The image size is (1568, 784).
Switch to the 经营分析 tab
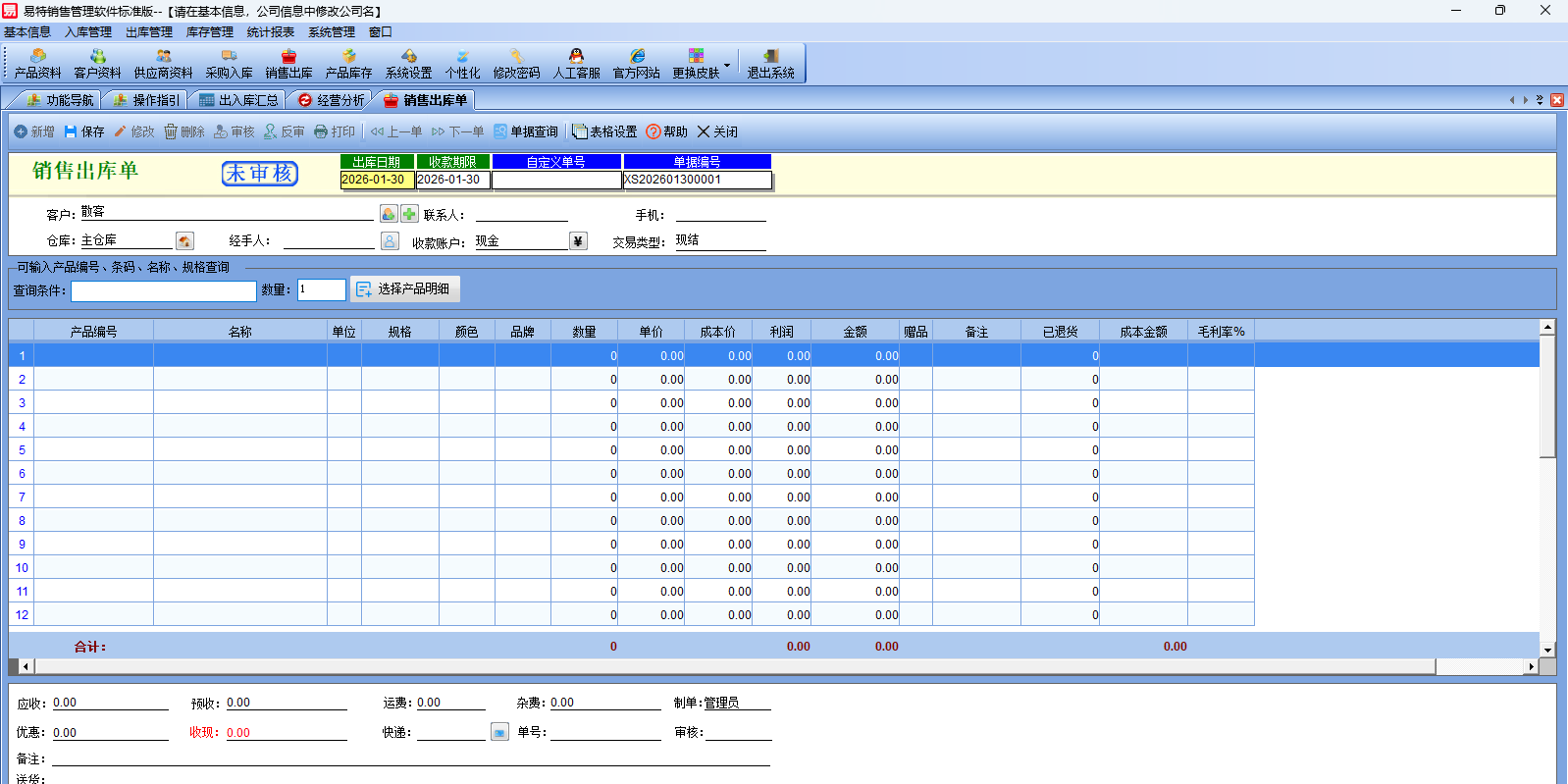point(331,100)
